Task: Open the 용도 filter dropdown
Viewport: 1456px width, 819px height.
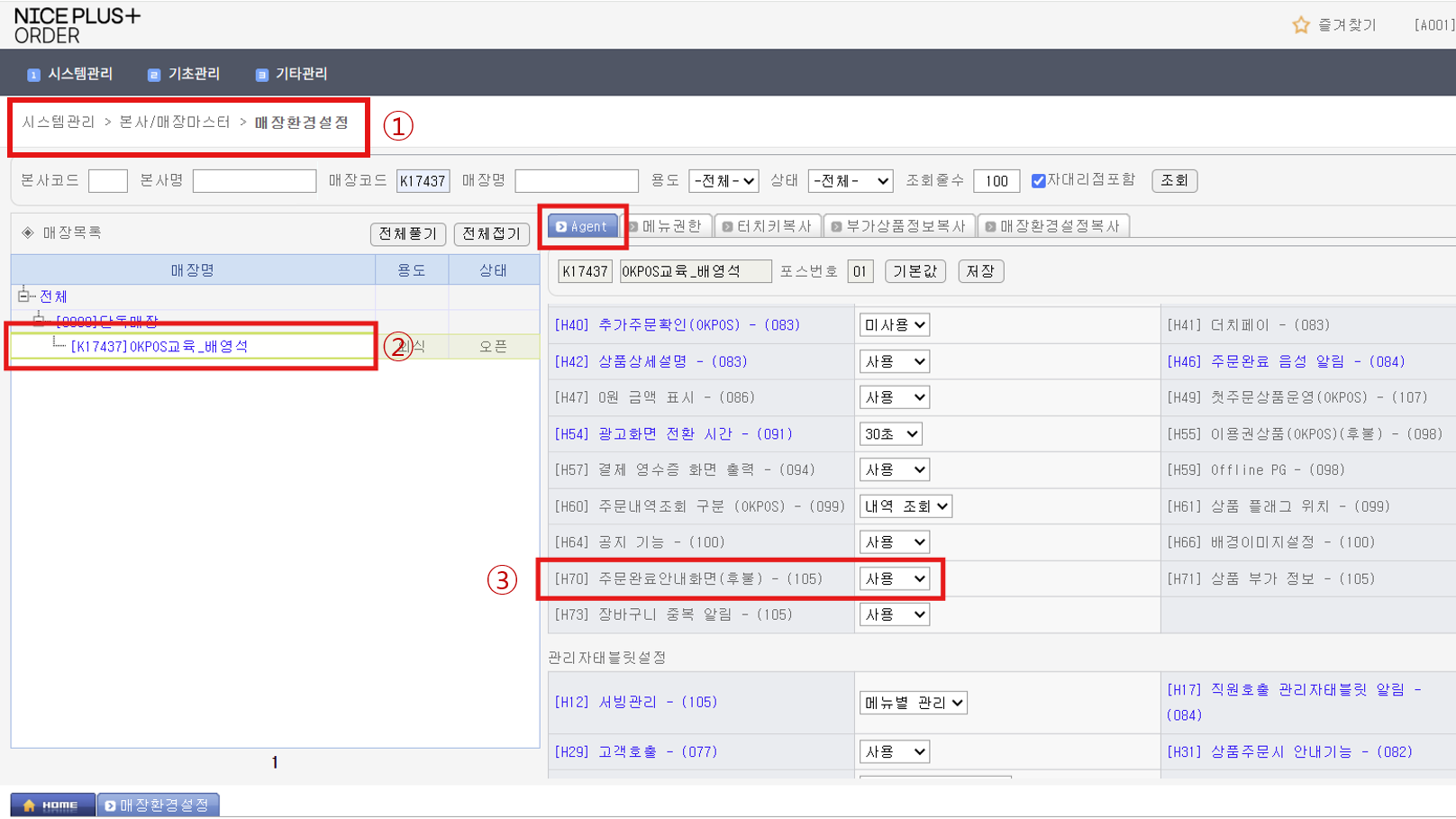Action: (723, 181)
